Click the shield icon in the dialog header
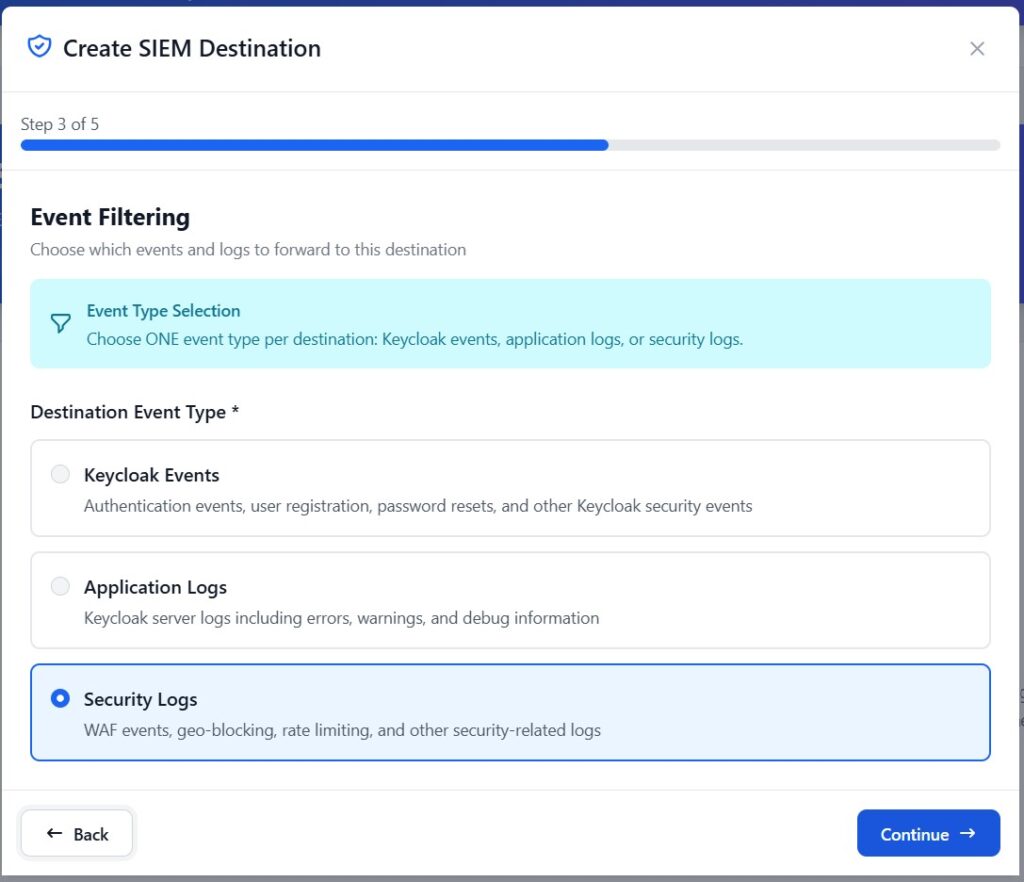Viewport: 1024px width, 882px height. [39, 47]
